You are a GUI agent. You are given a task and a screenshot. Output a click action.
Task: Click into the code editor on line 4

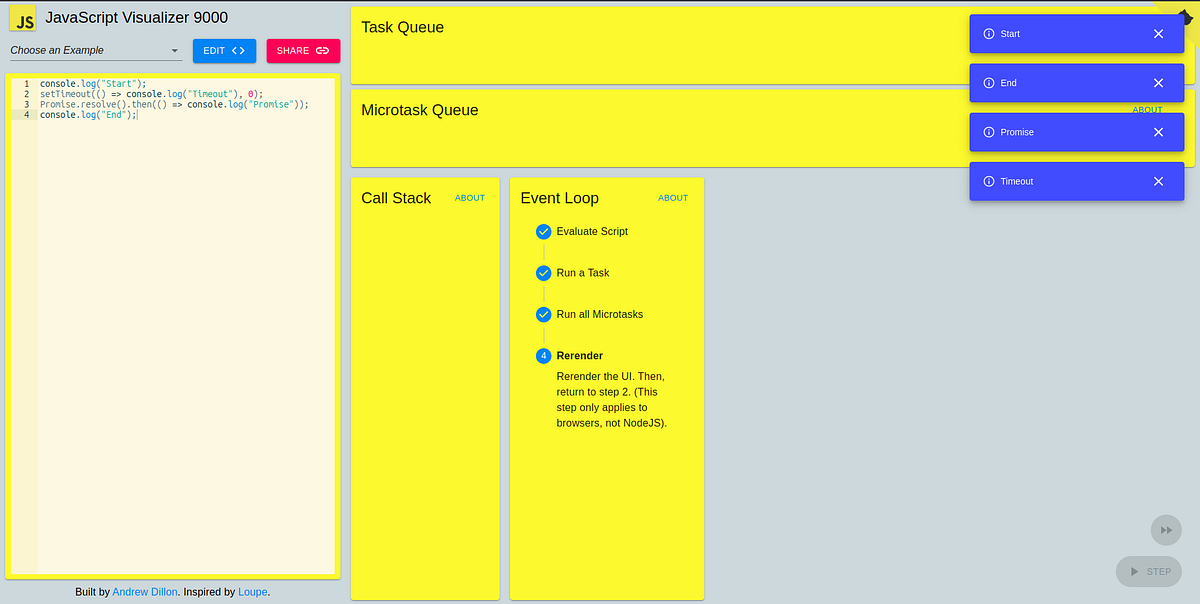coord(185,115)
